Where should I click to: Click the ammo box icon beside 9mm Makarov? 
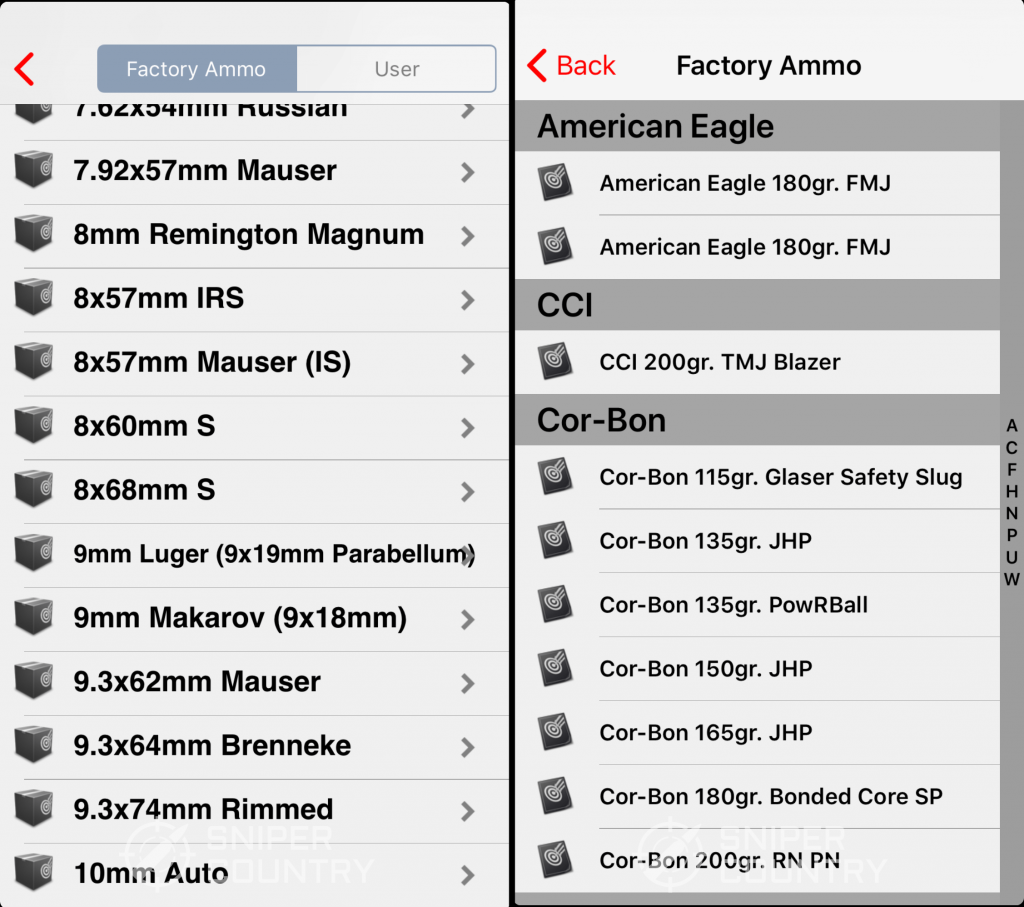pyautogui.click(x=33, y=616)
